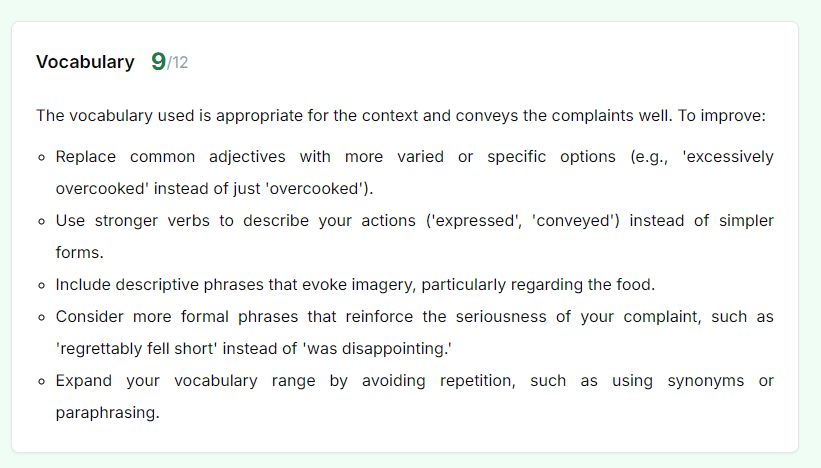Click the bullet marker beside "Expand your vocabulary"
821x468 pixels.
[42, 382]
